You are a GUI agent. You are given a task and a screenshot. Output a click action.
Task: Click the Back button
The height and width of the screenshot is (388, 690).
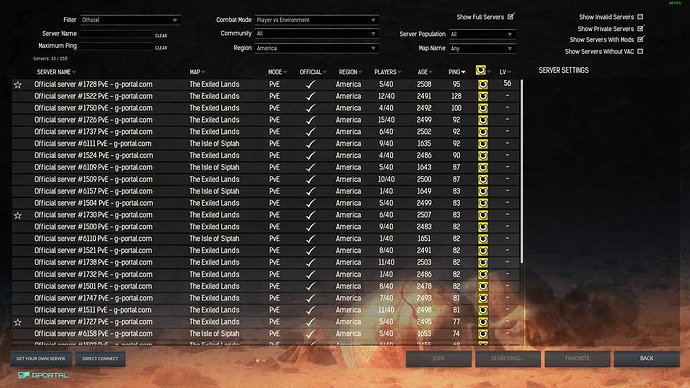point(647,359)
